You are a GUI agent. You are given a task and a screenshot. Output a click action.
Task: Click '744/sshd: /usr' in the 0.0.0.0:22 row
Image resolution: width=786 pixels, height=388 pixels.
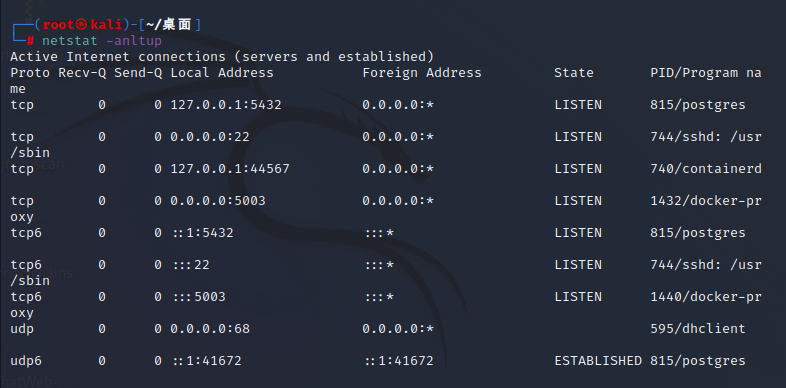pyautogui.click(x=706, y=137)
